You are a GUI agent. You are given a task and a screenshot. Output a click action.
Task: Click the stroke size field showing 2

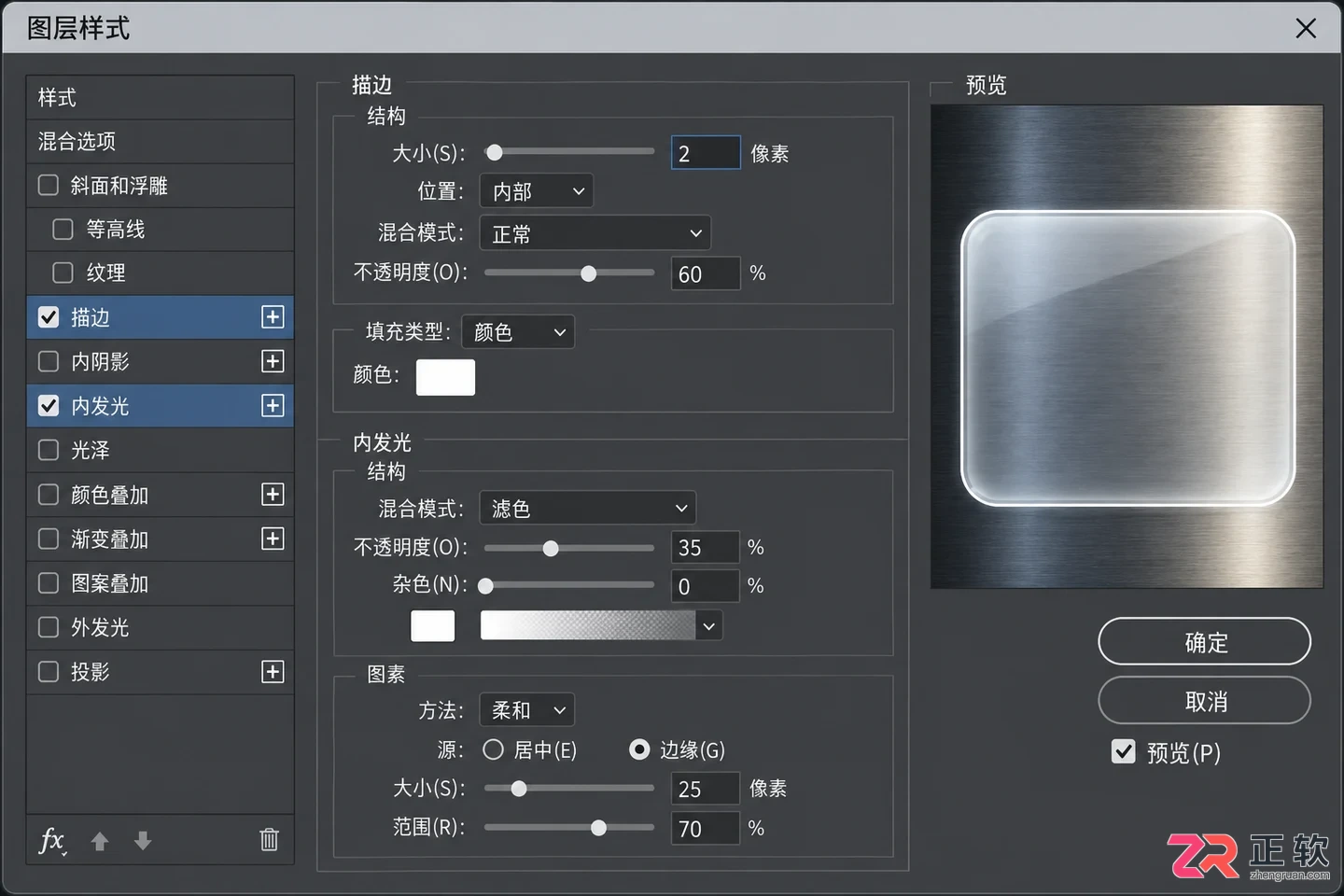pos(706,153)
